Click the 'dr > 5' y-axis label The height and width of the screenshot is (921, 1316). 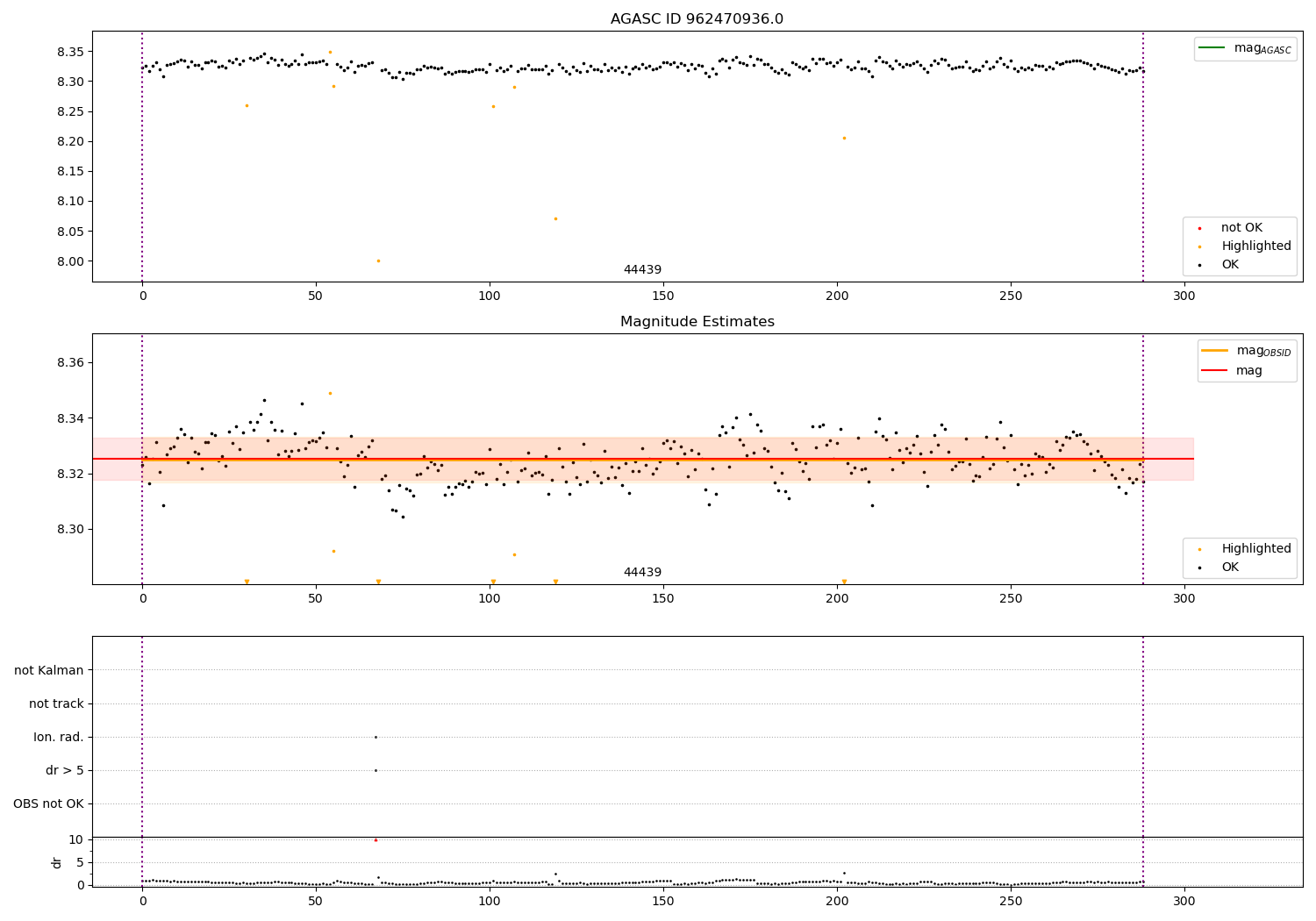click(65, 771)
